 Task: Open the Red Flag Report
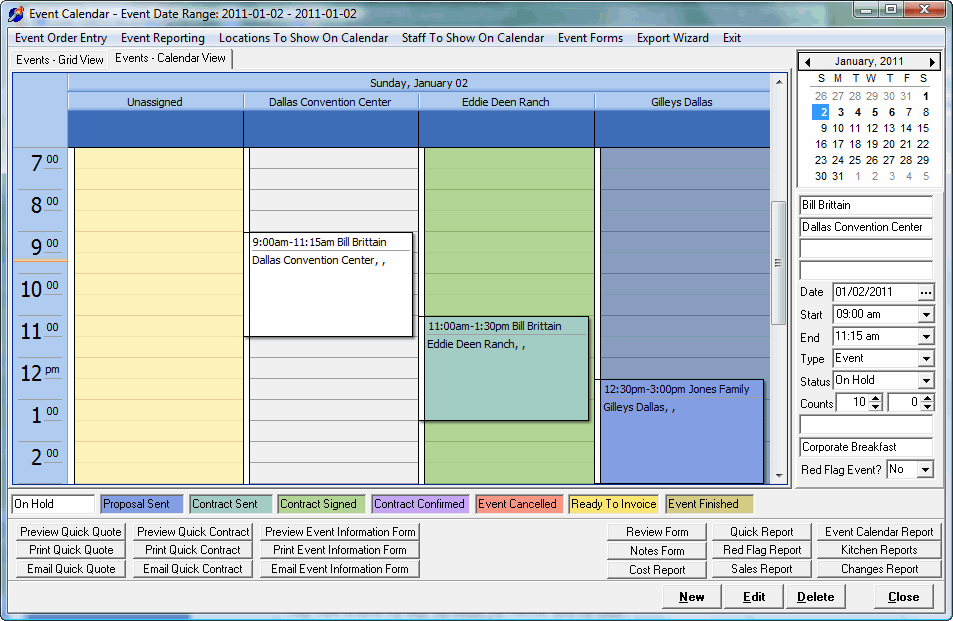click(x=762, y=550)
